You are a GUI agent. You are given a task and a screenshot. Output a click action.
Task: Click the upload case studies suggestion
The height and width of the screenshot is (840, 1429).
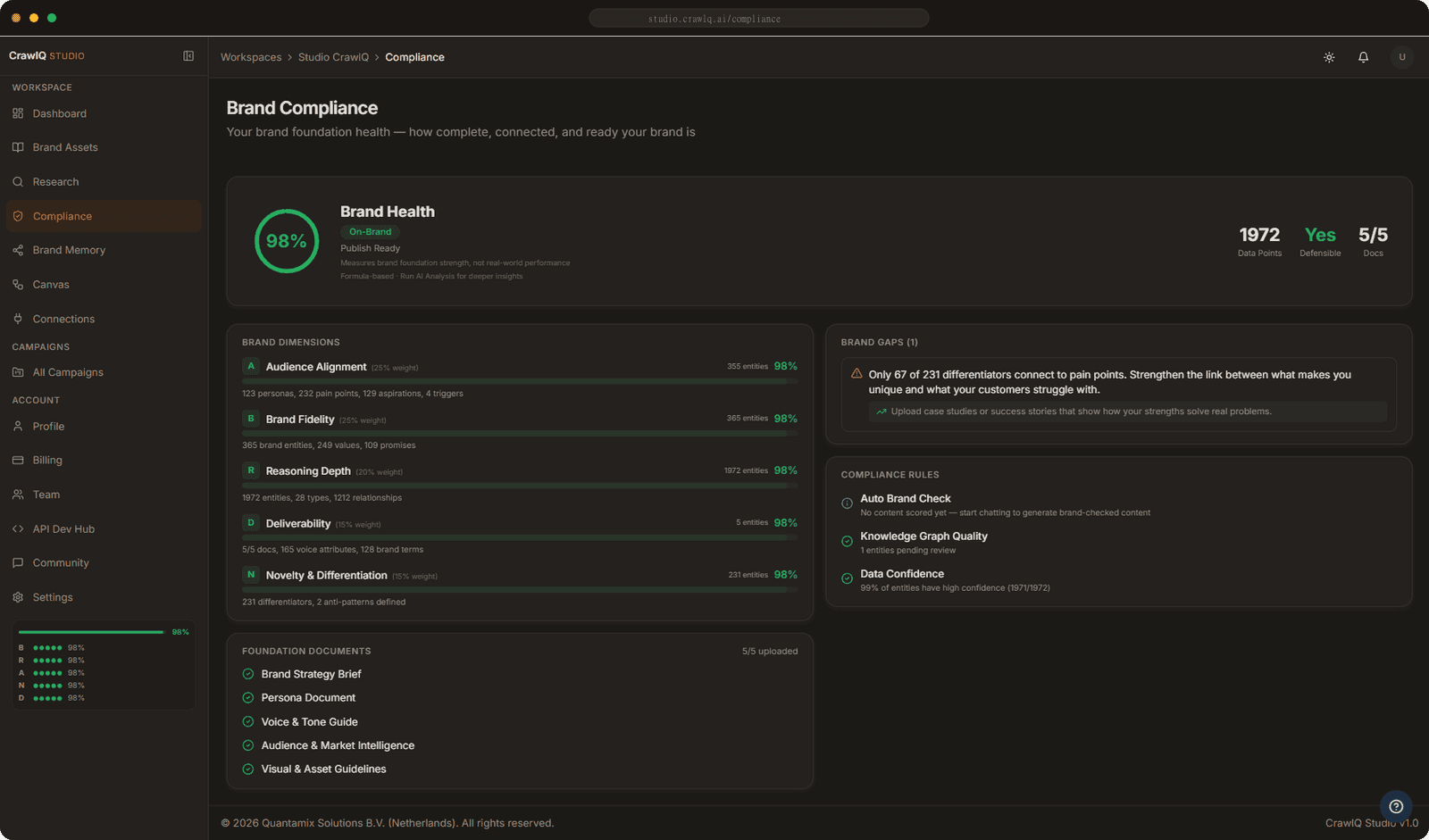point(1081,411)
